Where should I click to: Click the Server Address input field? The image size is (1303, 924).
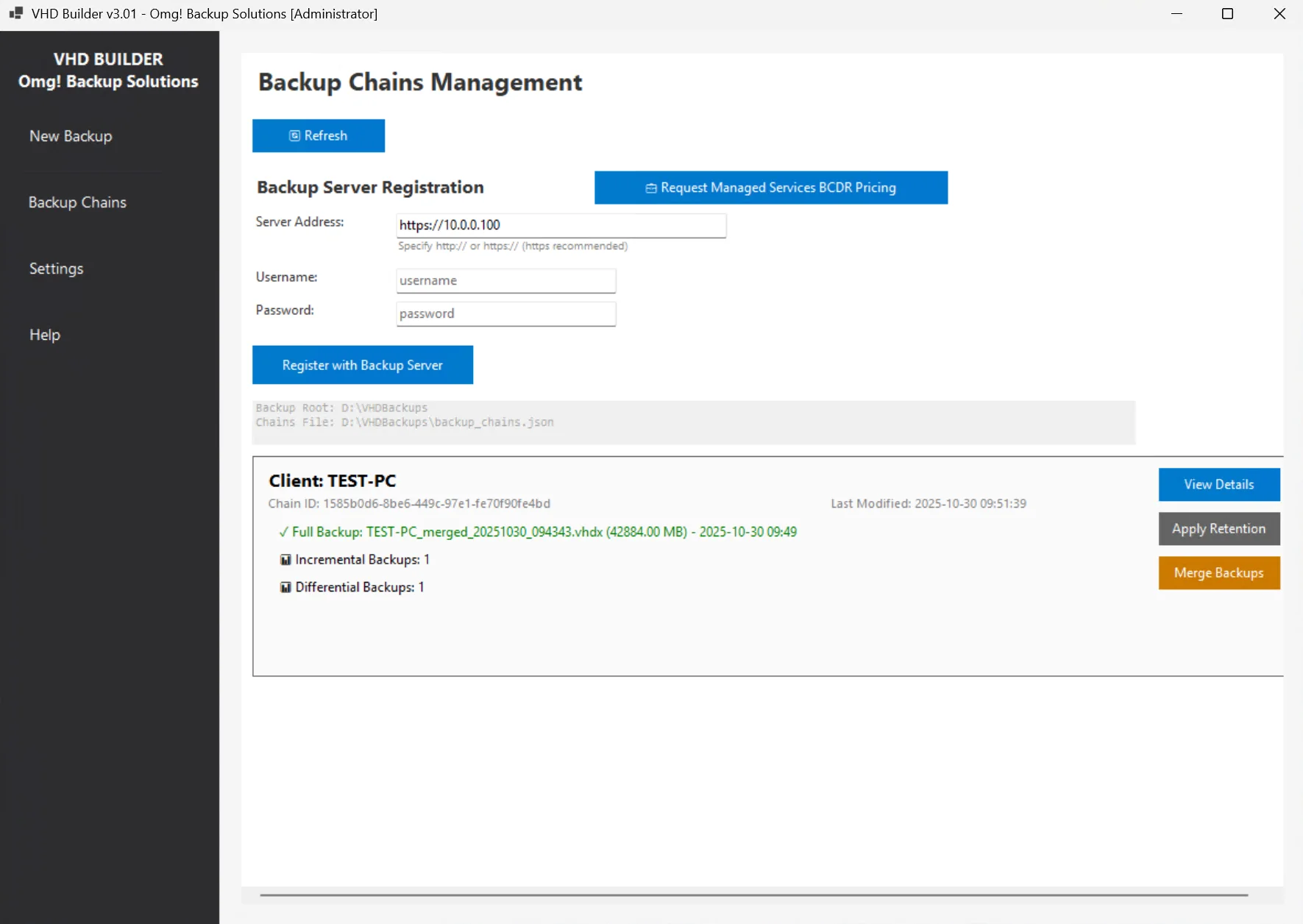pos(561,225)
